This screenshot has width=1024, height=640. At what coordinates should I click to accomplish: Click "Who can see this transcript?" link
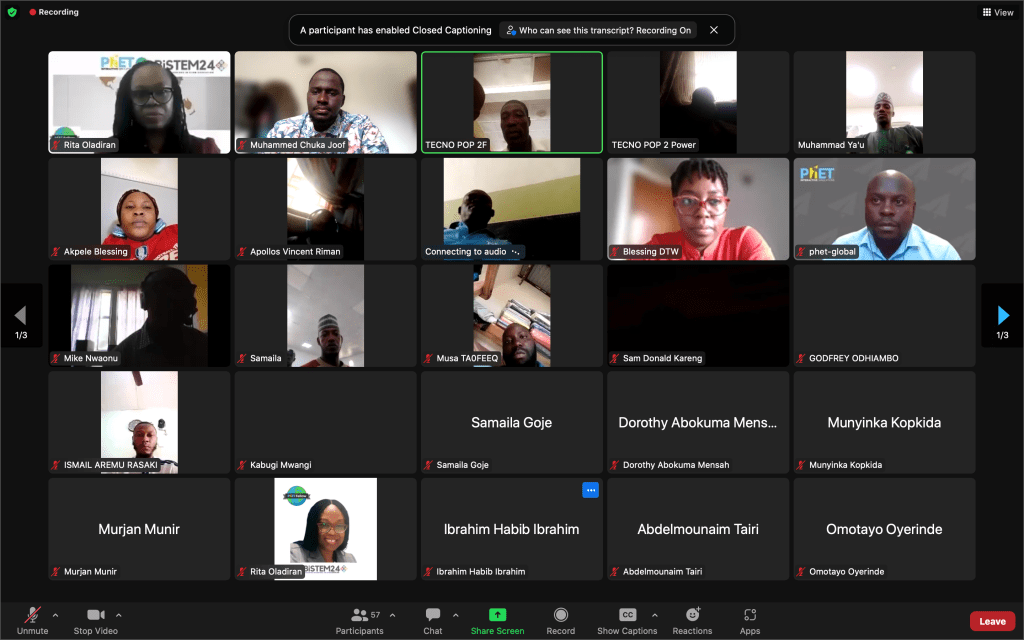pyautogui.click(x=598, y=30)
